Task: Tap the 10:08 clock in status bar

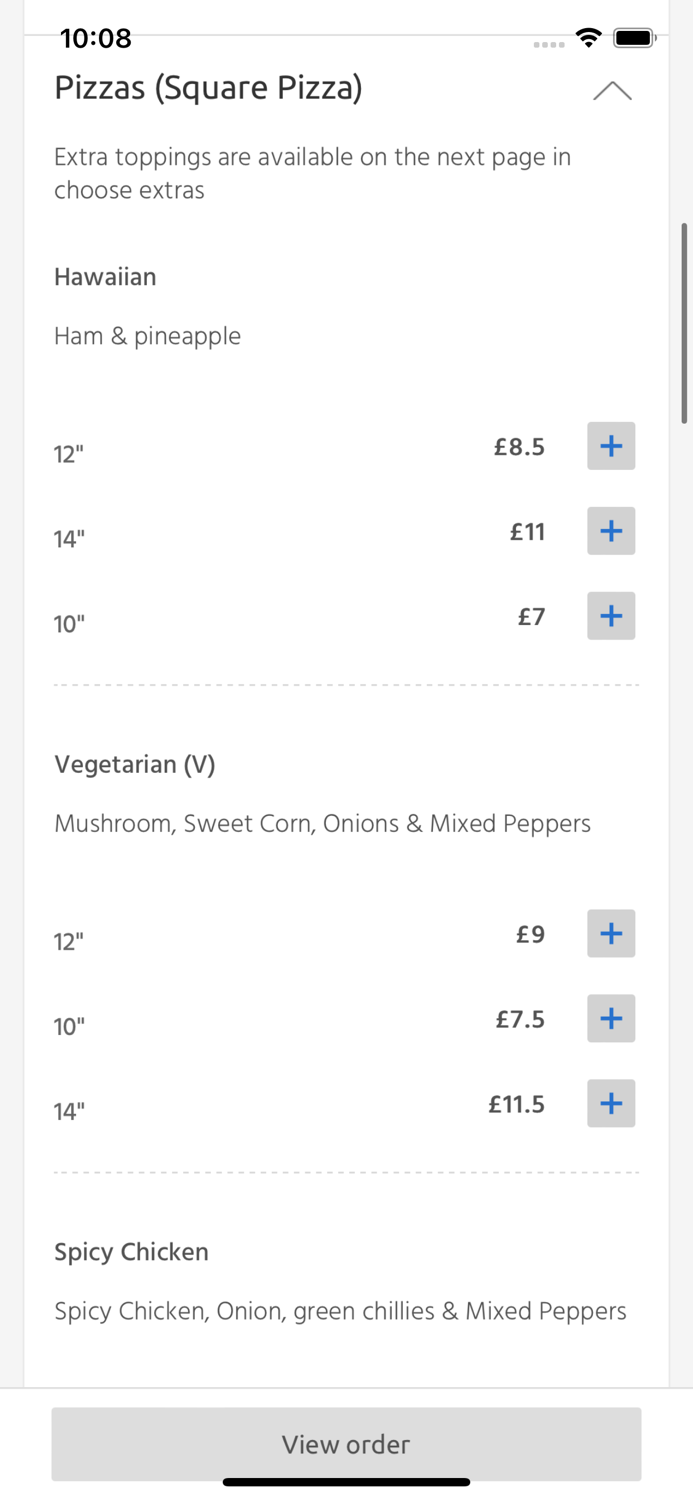Action: coord(96,38)
